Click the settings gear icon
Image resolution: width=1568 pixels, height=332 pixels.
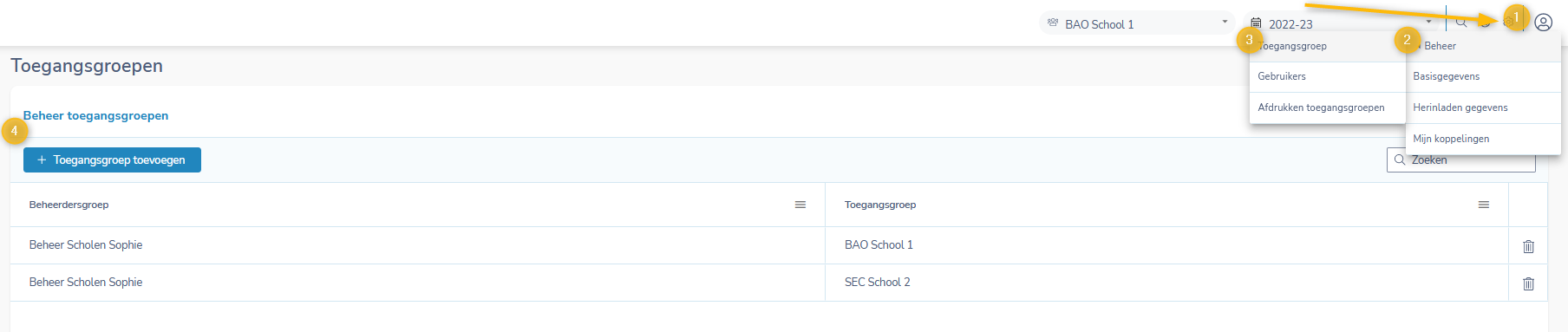point(1509,23)
